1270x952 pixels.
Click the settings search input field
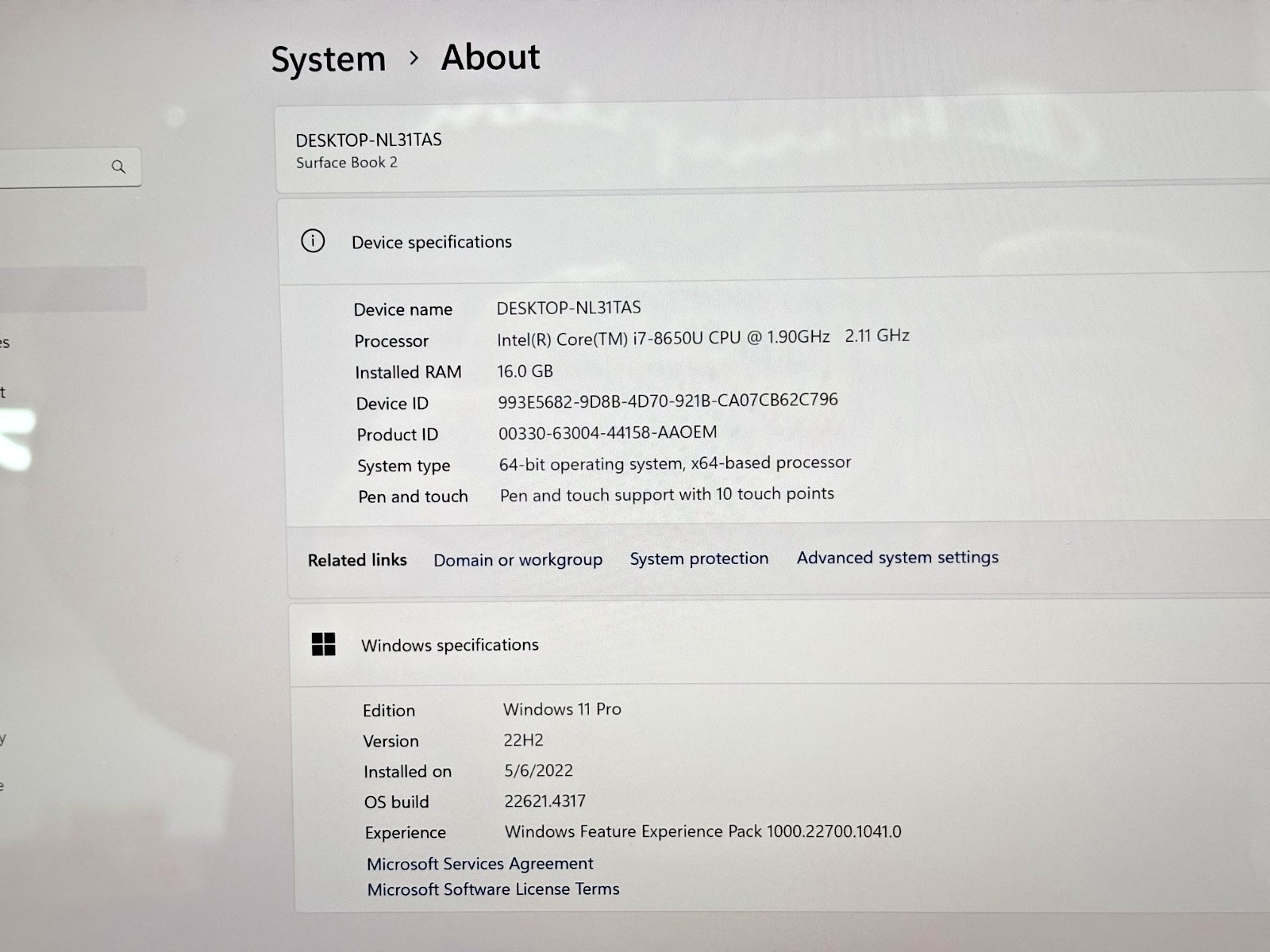click(70, 167)
